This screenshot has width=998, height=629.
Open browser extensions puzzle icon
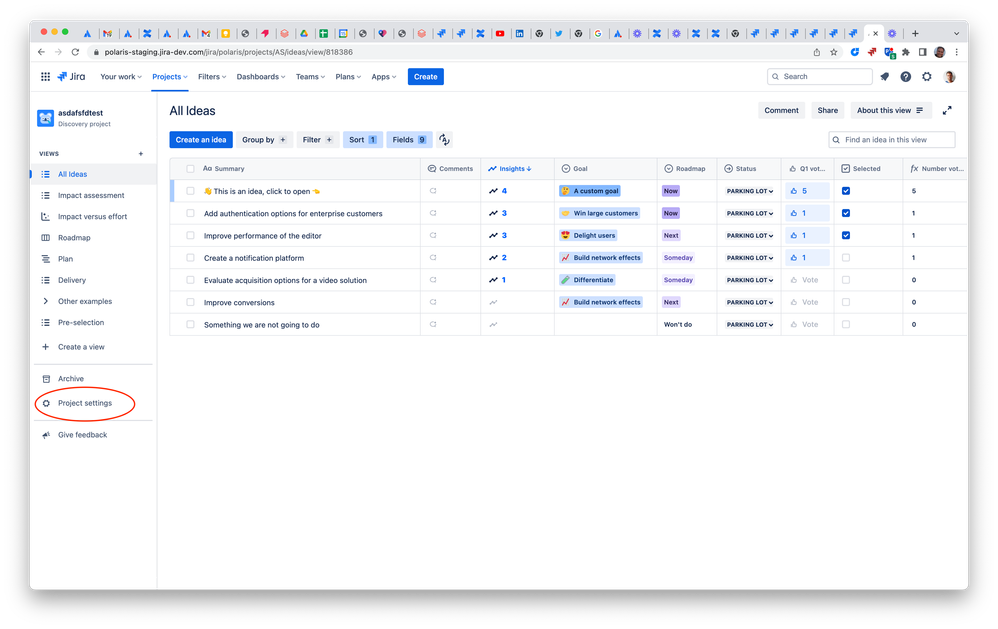pos(906,52)
